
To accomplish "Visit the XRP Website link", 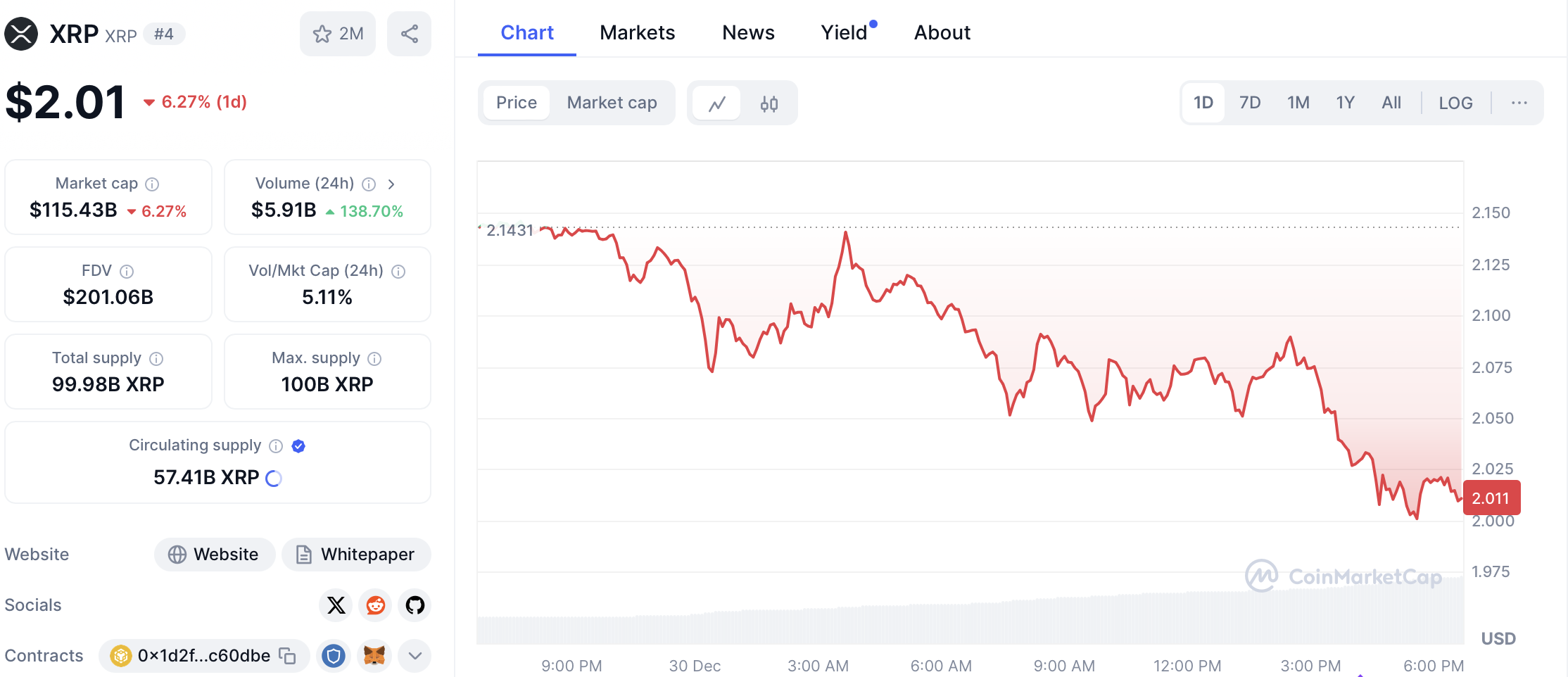I will tap(215, 555).
